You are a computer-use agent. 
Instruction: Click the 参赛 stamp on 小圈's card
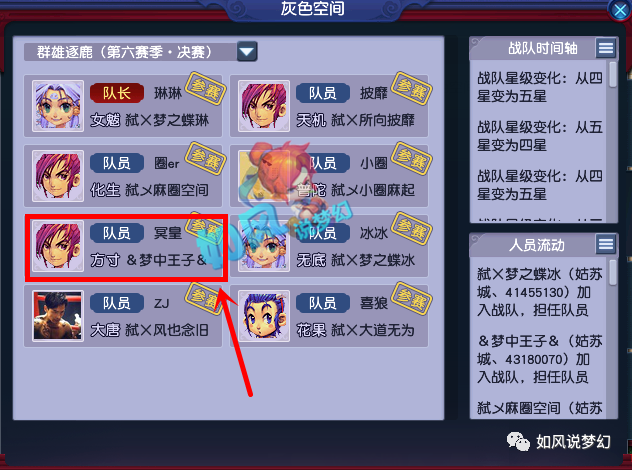point(412,159)
